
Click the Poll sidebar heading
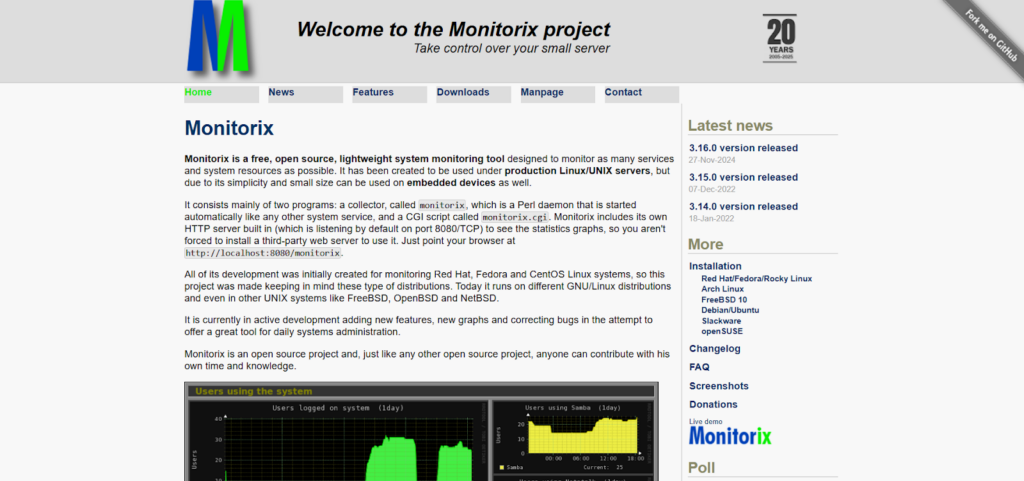tap(701, 468)
